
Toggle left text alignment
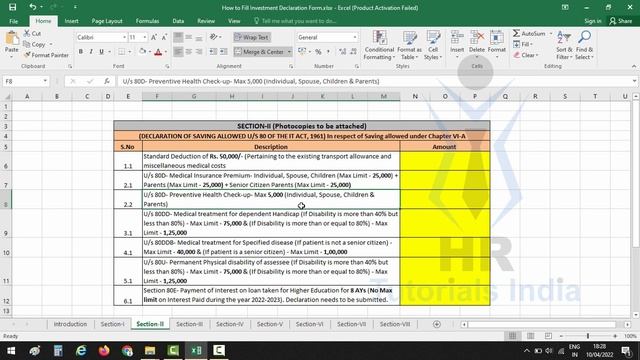pyautogui.click(x=178, y=52)
